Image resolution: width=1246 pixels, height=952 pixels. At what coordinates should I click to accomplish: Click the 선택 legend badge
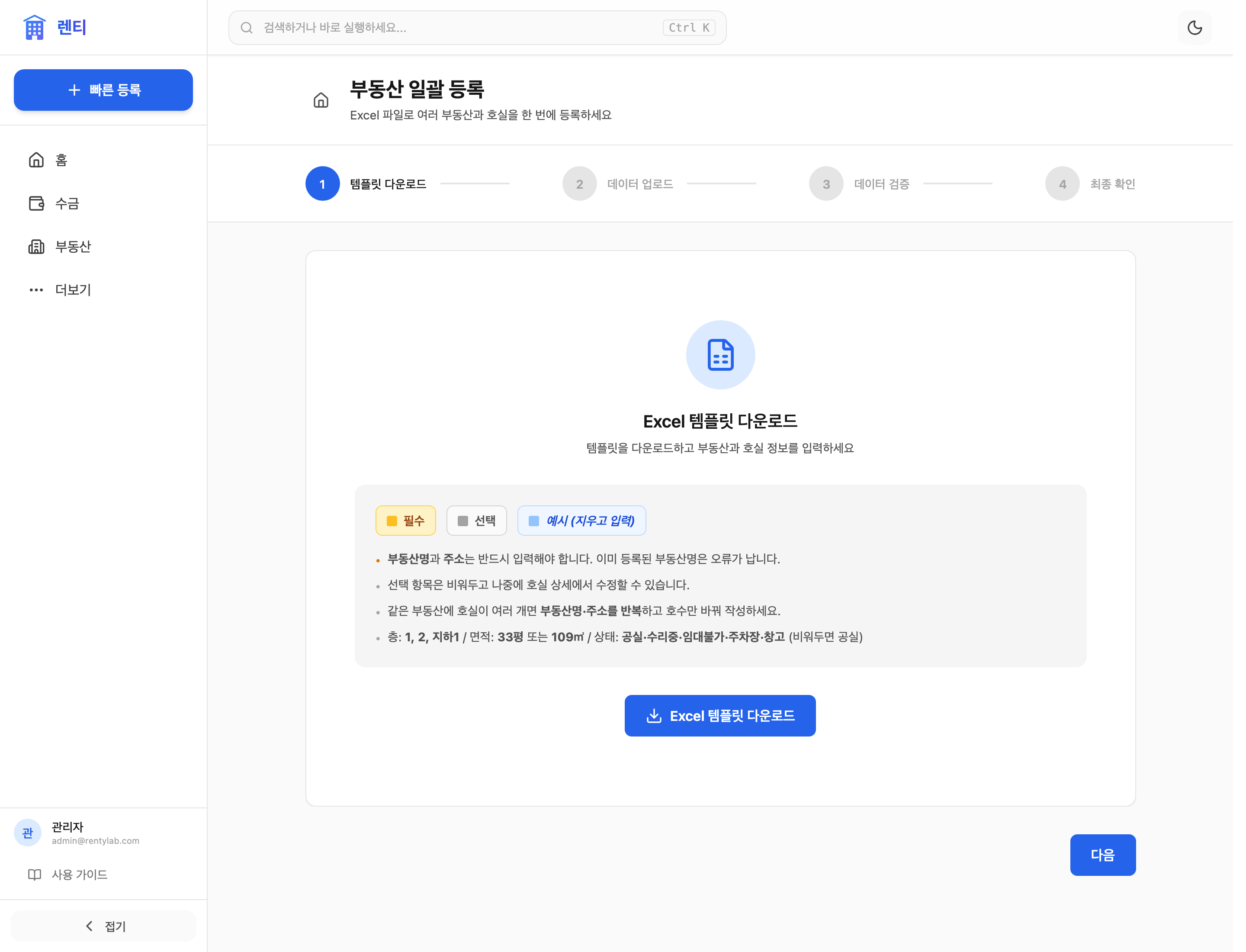476,520
